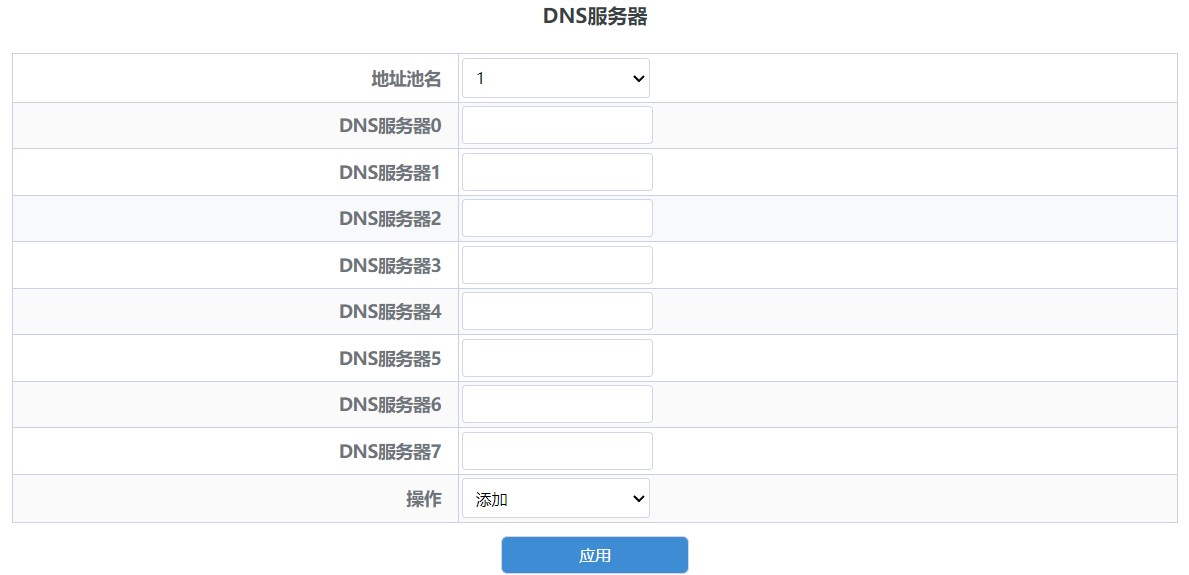Viewport: 1189px width, 575px height.
Task: Click the 操作 row label text
Action: click(423, 499)
